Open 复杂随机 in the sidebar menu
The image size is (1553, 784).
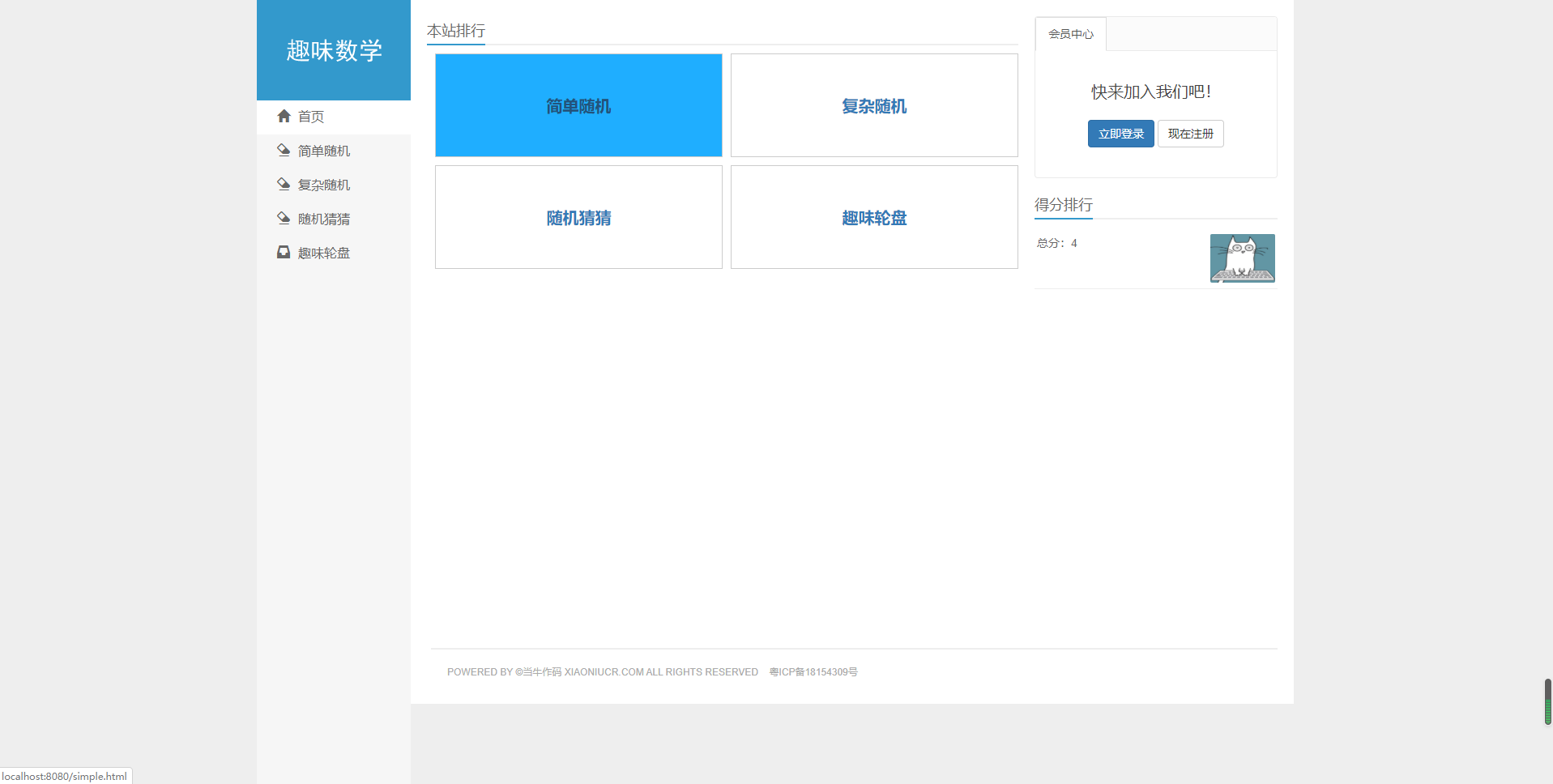[x=334, y=185]
